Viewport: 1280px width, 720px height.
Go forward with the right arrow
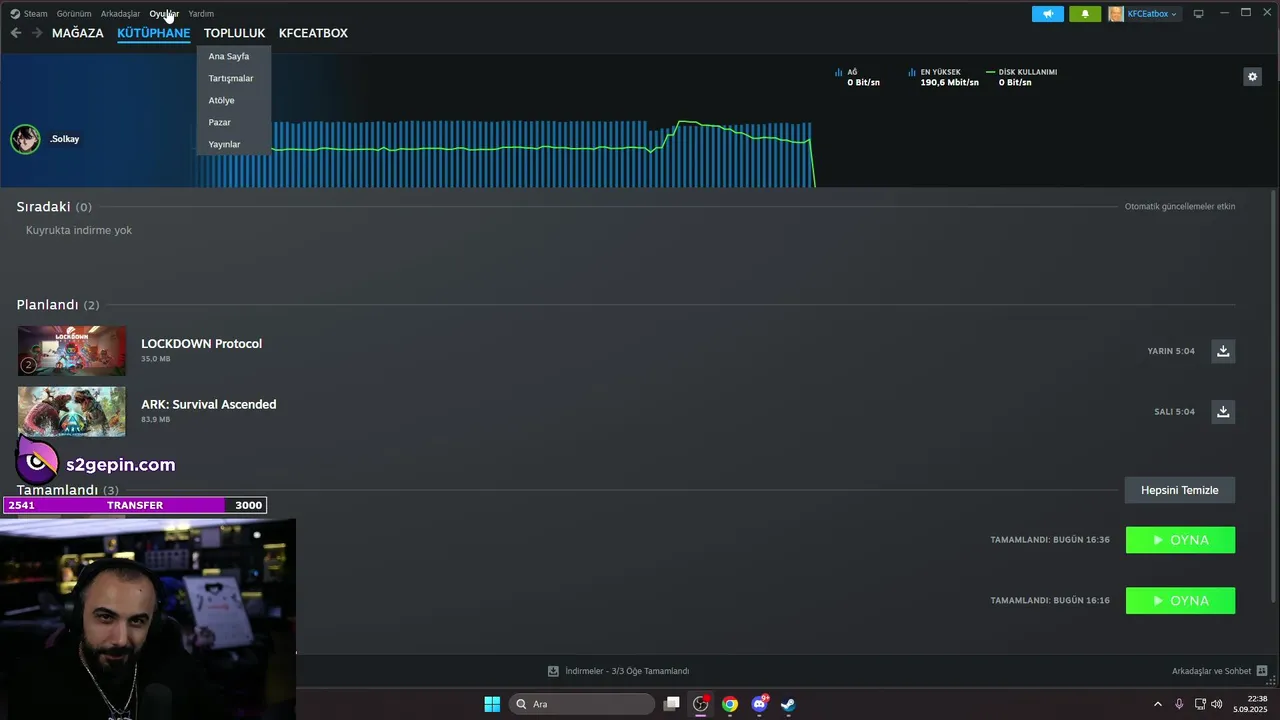[37, 33]
